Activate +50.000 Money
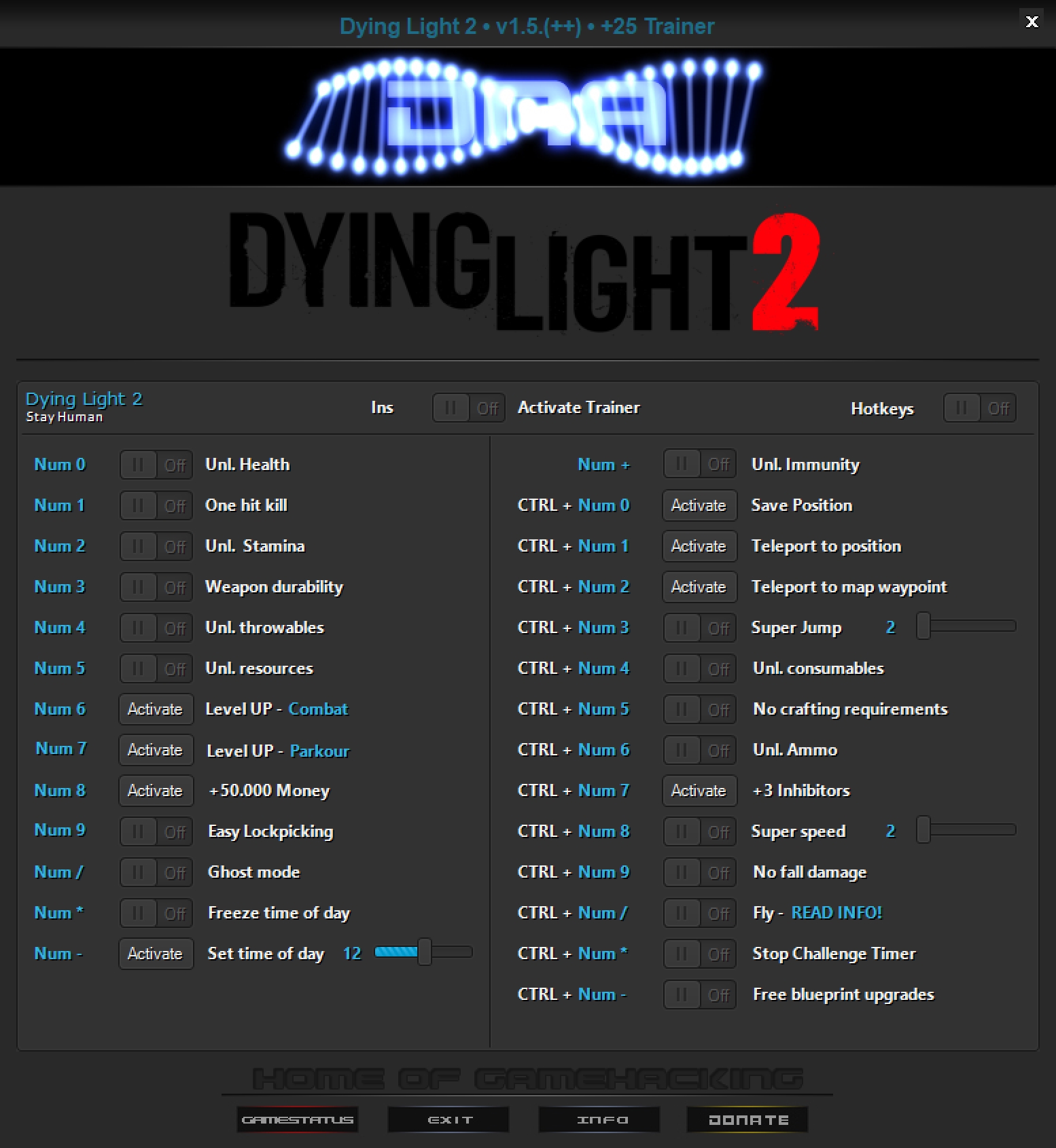The image size is (1056, 1148). [156, 791]
